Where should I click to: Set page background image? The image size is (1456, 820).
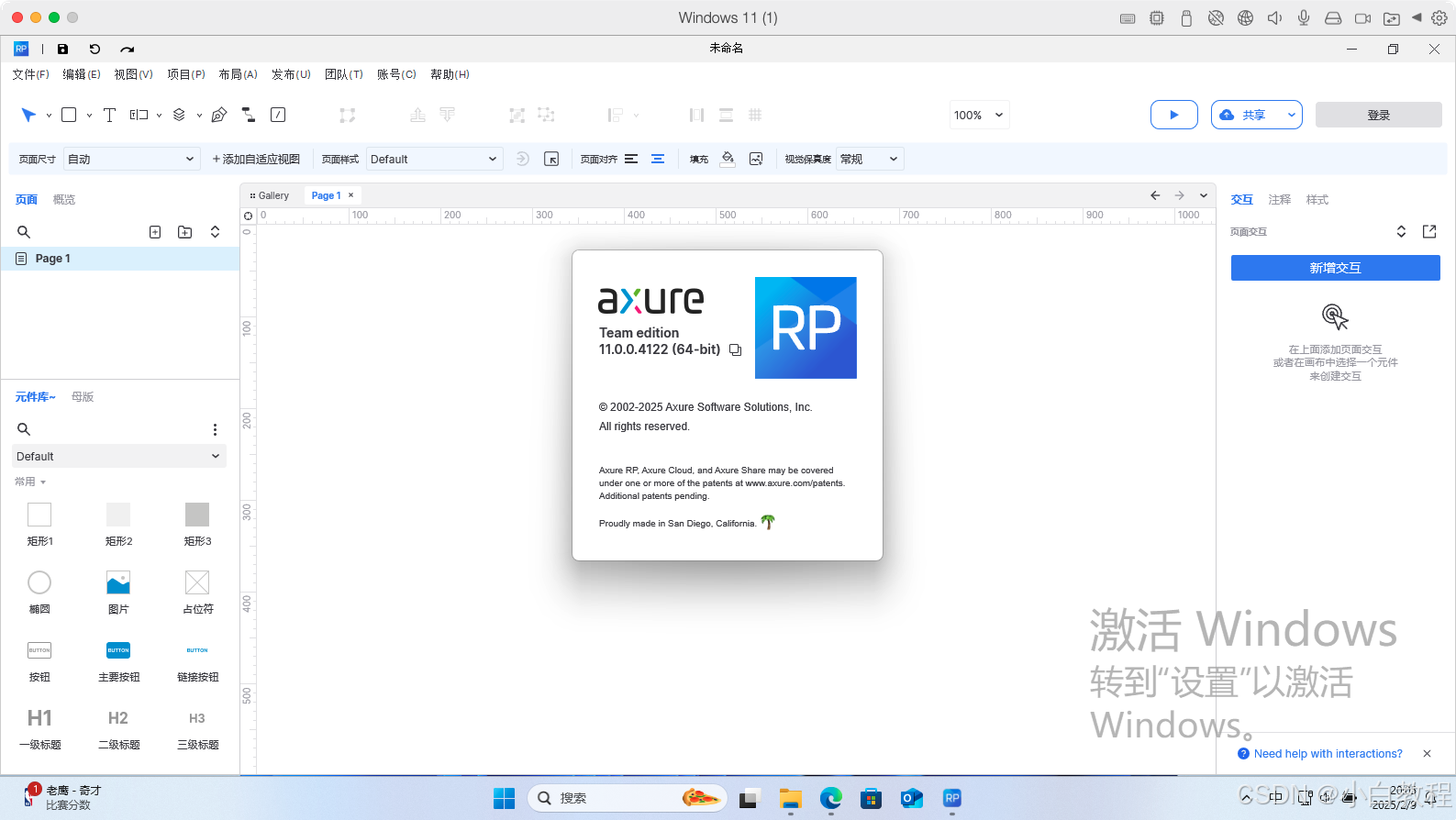(756, 159)
